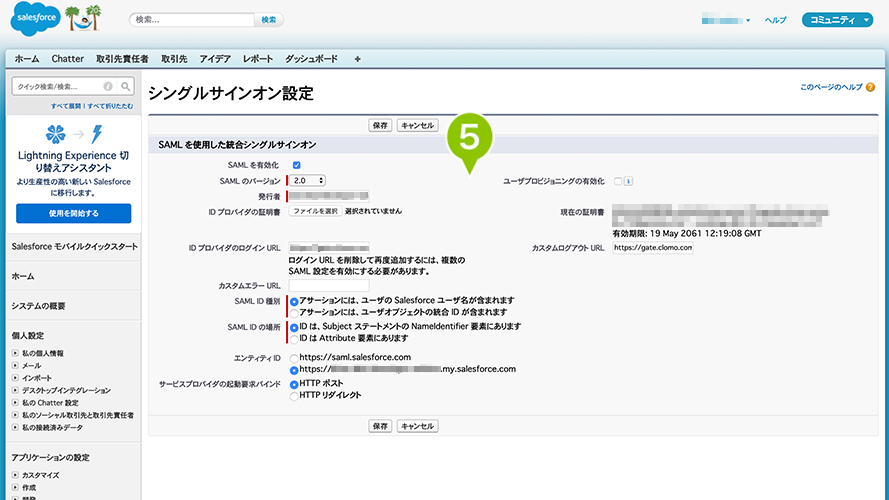Open help icon for this page
Image resolution: width=889 pixels, height=500 pixels.
[870, 87]
